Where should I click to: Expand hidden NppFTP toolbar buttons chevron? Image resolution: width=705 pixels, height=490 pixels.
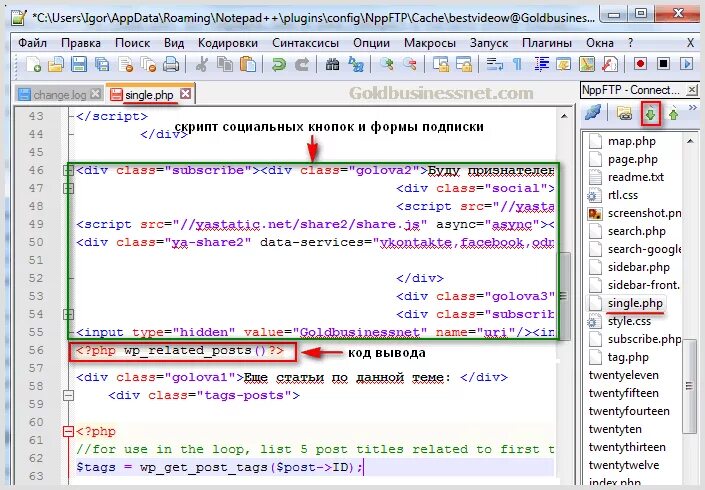click(x=692, y=107)
